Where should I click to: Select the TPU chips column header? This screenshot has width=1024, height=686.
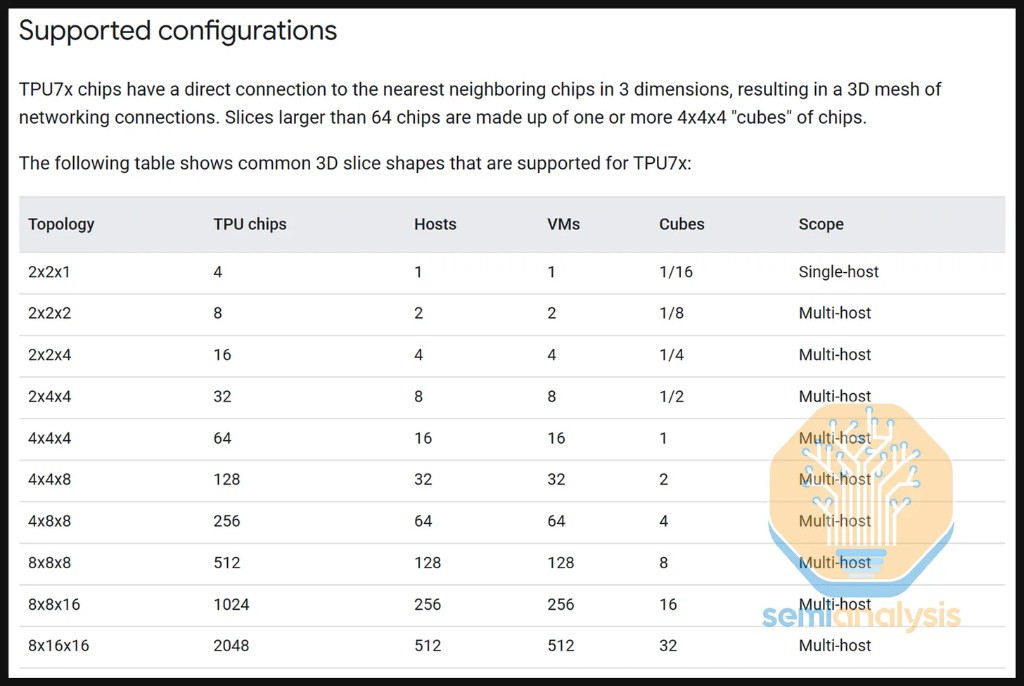tap(250, 224)
